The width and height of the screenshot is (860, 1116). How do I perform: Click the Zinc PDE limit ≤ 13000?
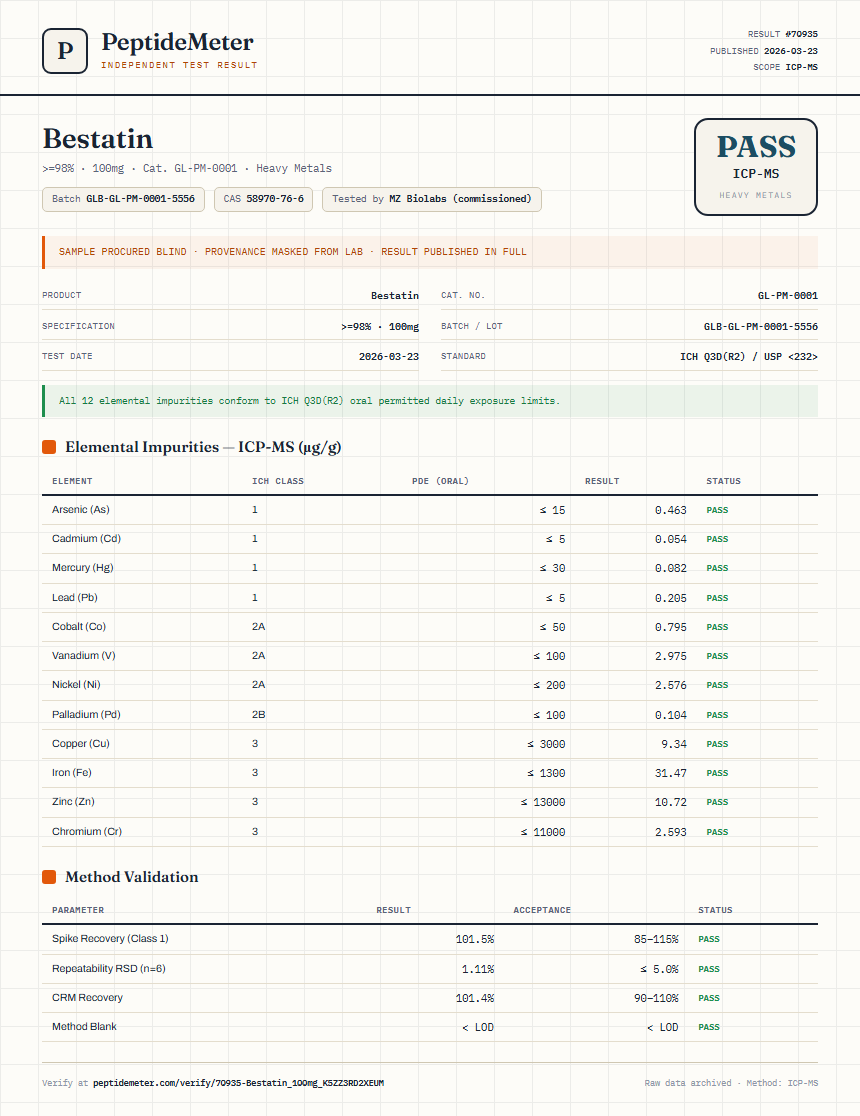point(542,803)
